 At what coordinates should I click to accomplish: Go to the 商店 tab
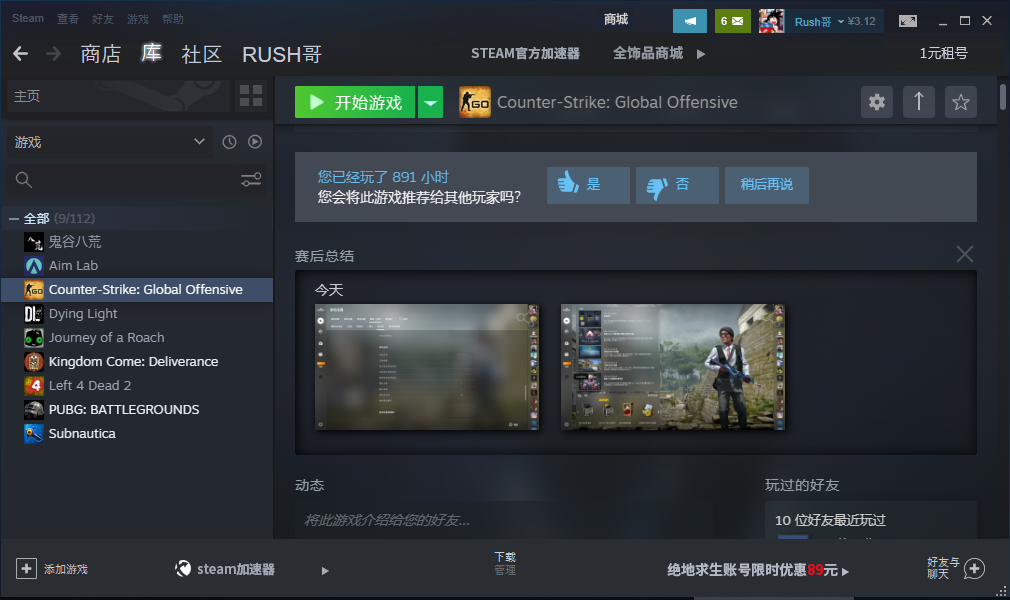[100, 54]
